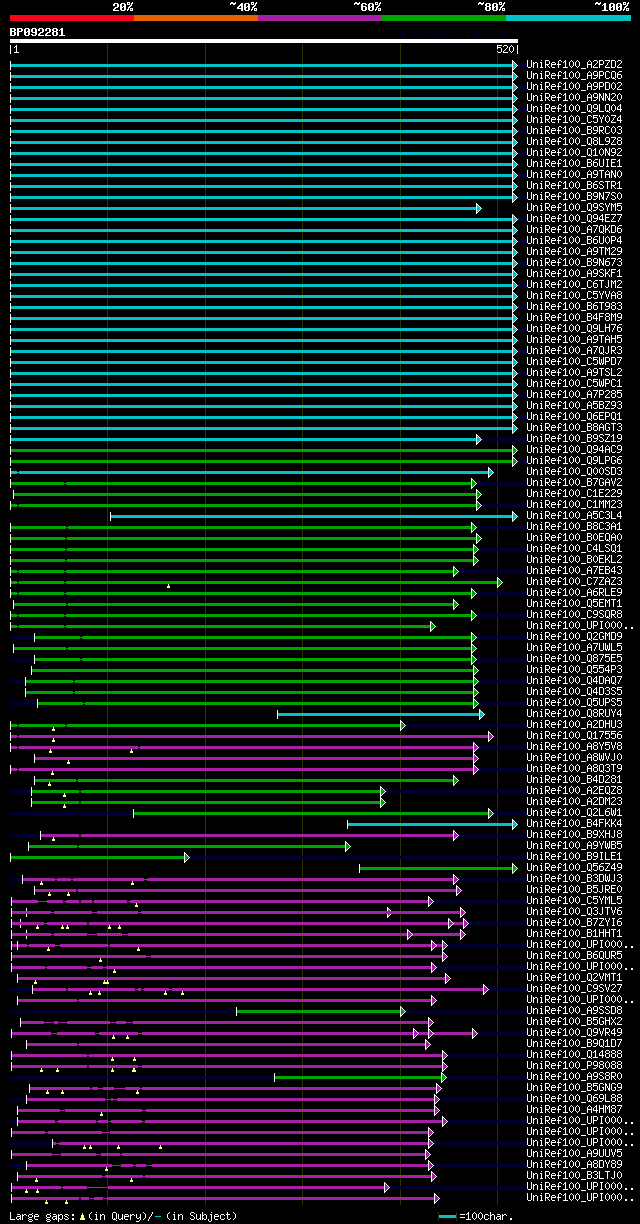Click the query name BP092281

pyautogui.click(x=38, y=32)
